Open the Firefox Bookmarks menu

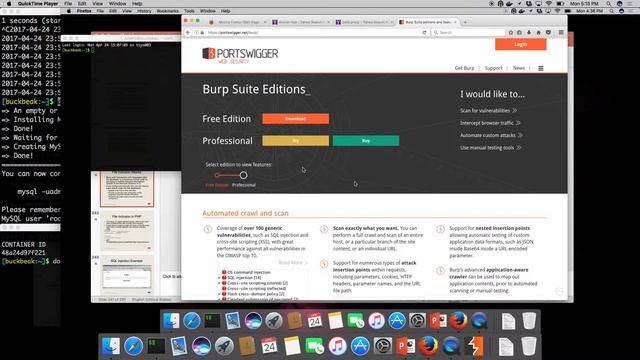coord(168,11)
